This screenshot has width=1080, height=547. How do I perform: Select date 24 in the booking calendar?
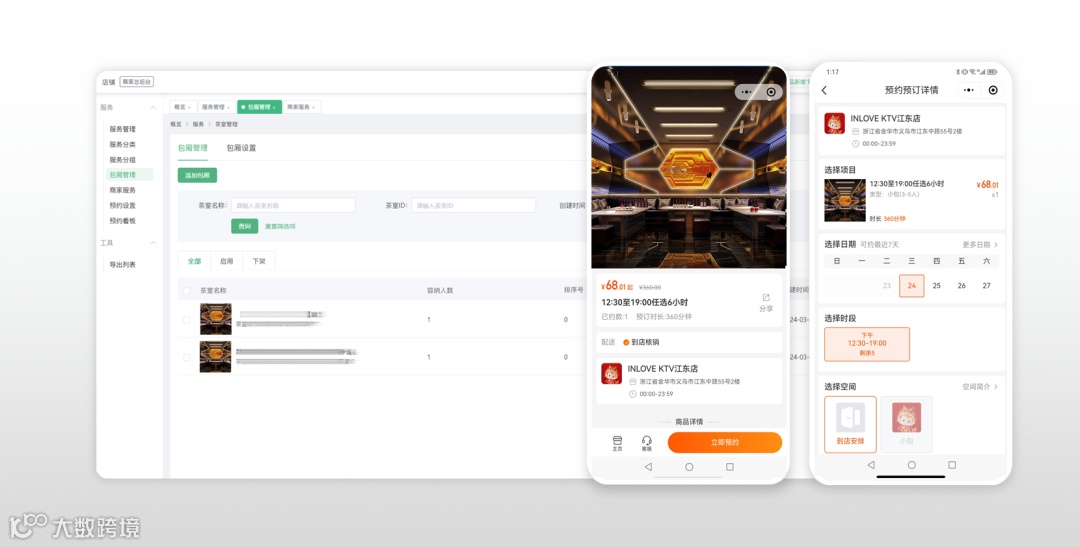[x=911, y=285]
